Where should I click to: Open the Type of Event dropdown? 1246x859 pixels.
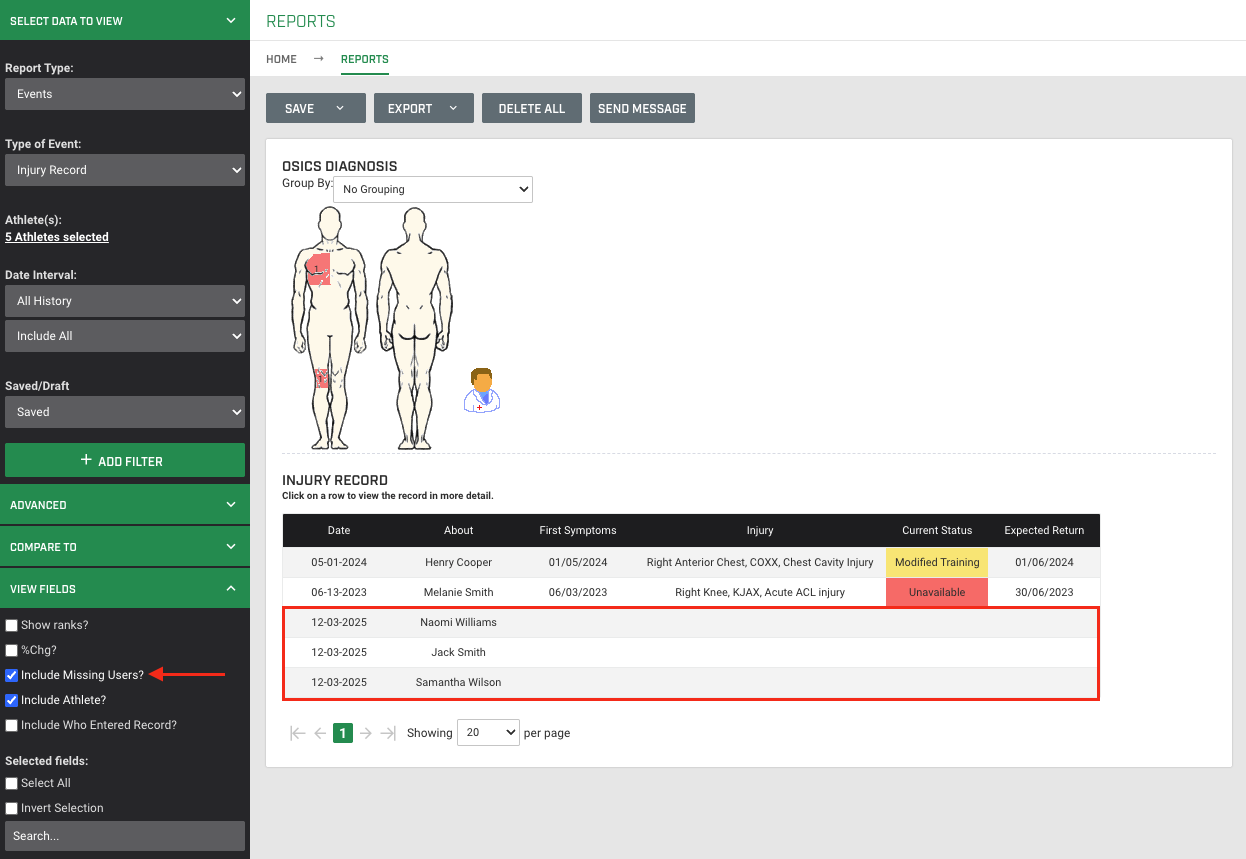(x=124, y=170)
